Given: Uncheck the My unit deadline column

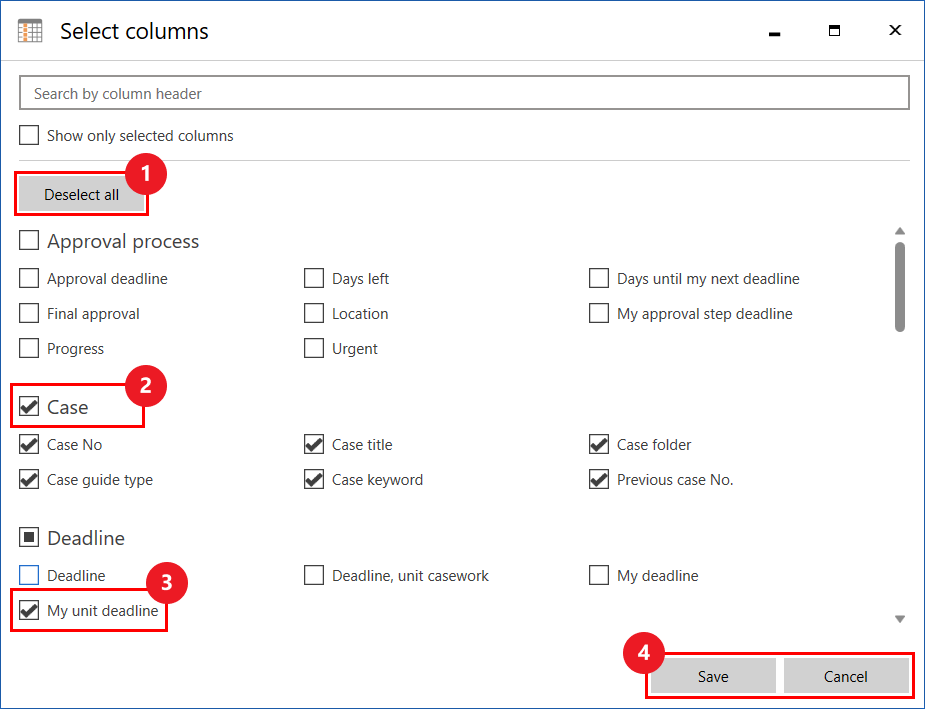Looking at the screenshot, I should (29, 610).
